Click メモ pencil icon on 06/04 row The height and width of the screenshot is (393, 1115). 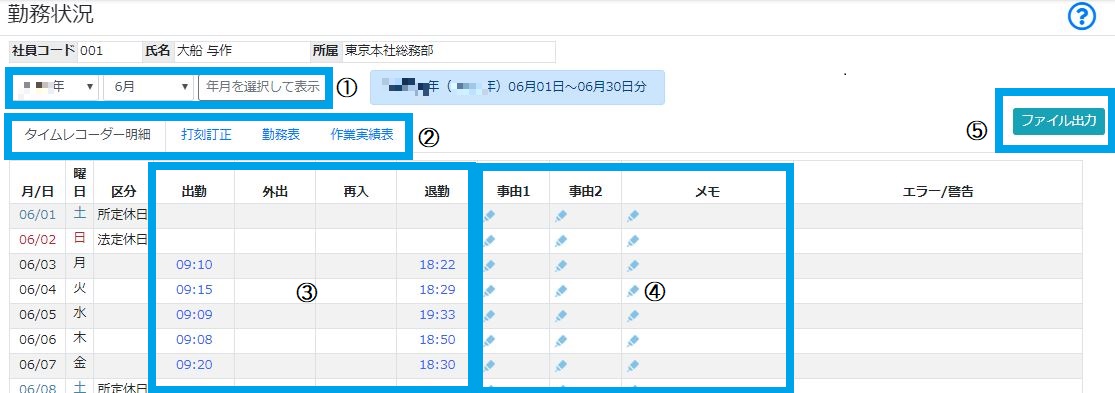tap(633, 291)
